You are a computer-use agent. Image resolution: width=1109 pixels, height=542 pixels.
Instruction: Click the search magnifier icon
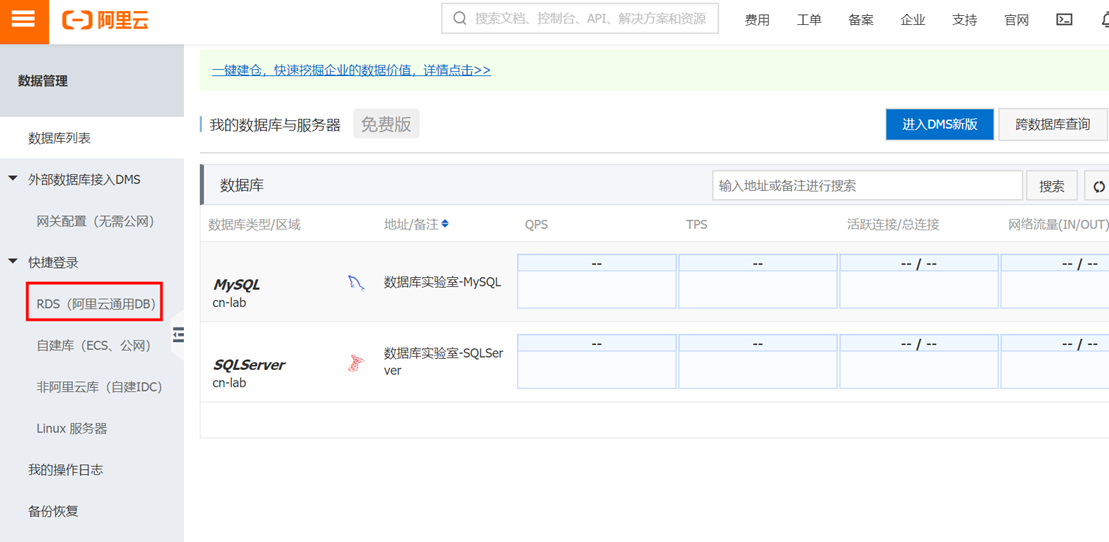(460, 18)
